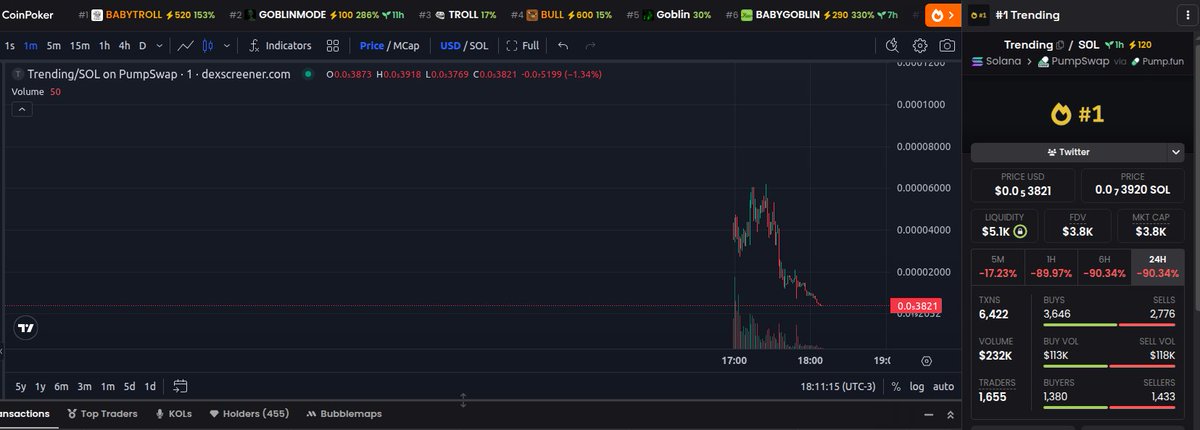Switch chart quote to SOL
Image resolution: width=1200 pixels, height=430 pixels.
click(x=479, y=45)
